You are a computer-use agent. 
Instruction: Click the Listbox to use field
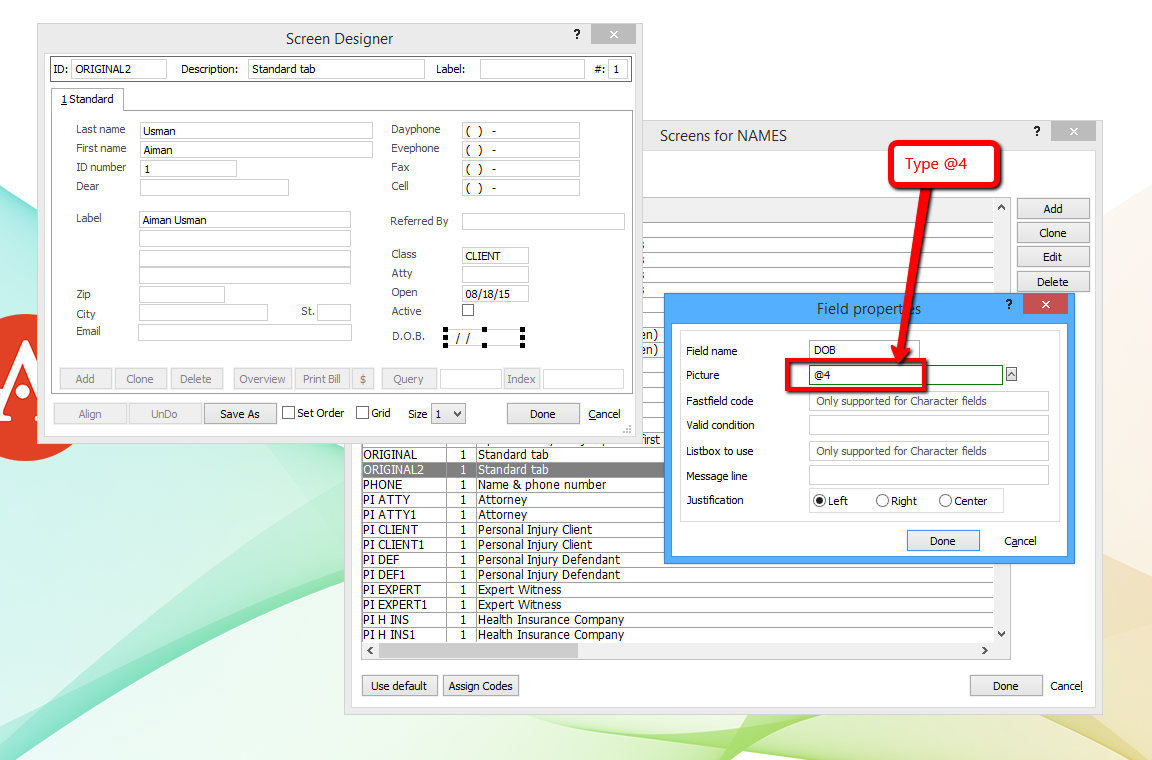pos(929,451)
